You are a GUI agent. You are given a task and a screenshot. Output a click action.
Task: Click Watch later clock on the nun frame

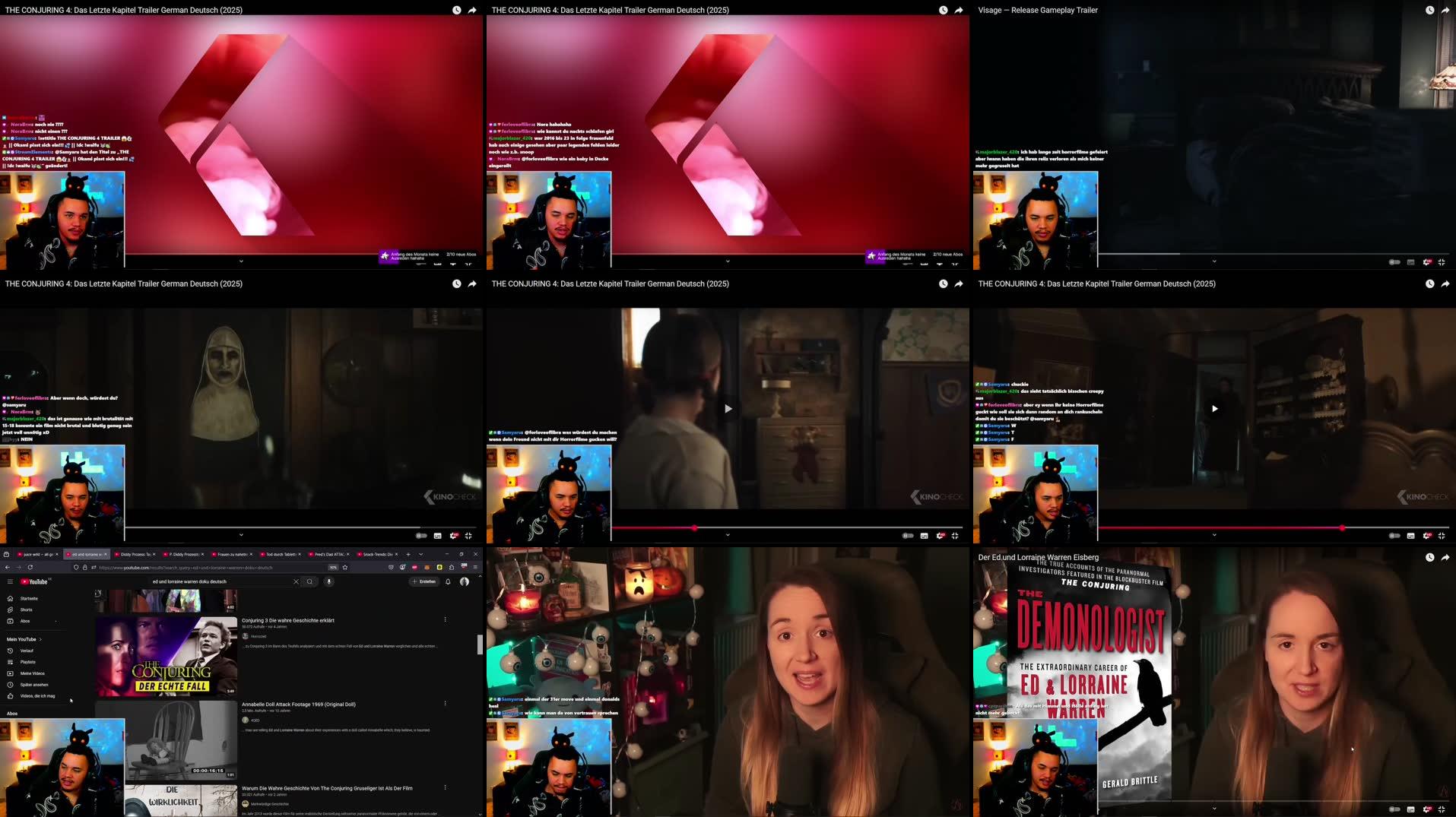point(456,283)
